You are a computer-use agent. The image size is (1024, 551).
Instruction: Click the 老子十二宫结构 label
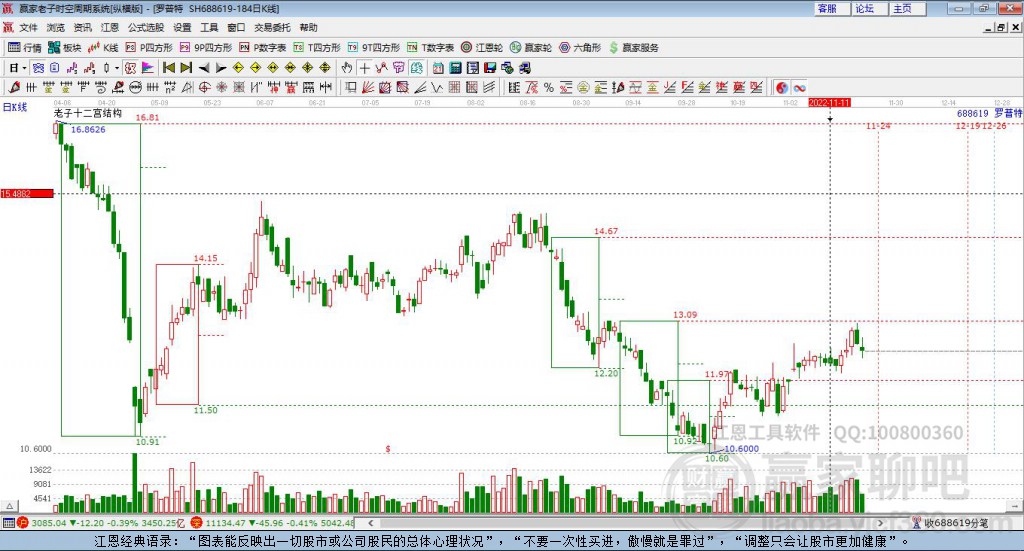tap(88, 113)
